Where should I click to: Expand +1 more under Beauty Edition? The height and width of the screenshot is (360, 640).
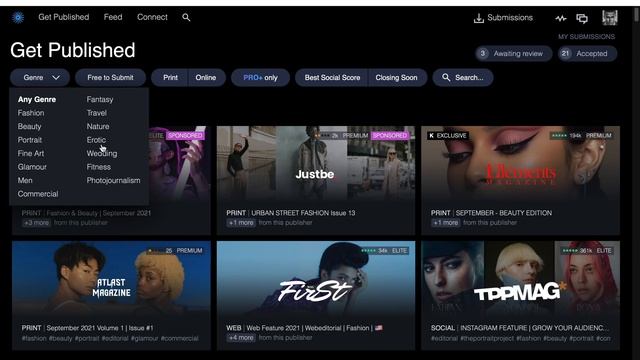446,222
